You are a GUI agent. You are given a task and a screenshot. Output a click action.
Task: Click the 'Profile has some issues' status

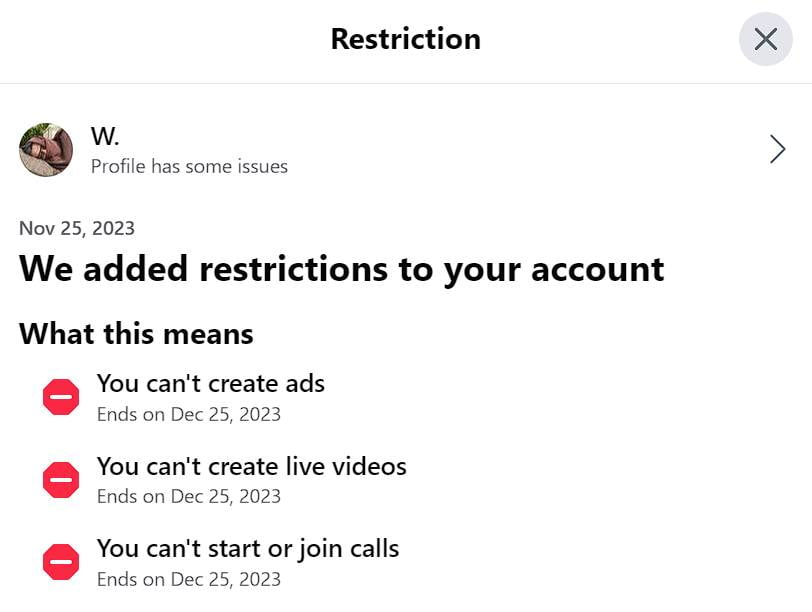coord(189,166)
